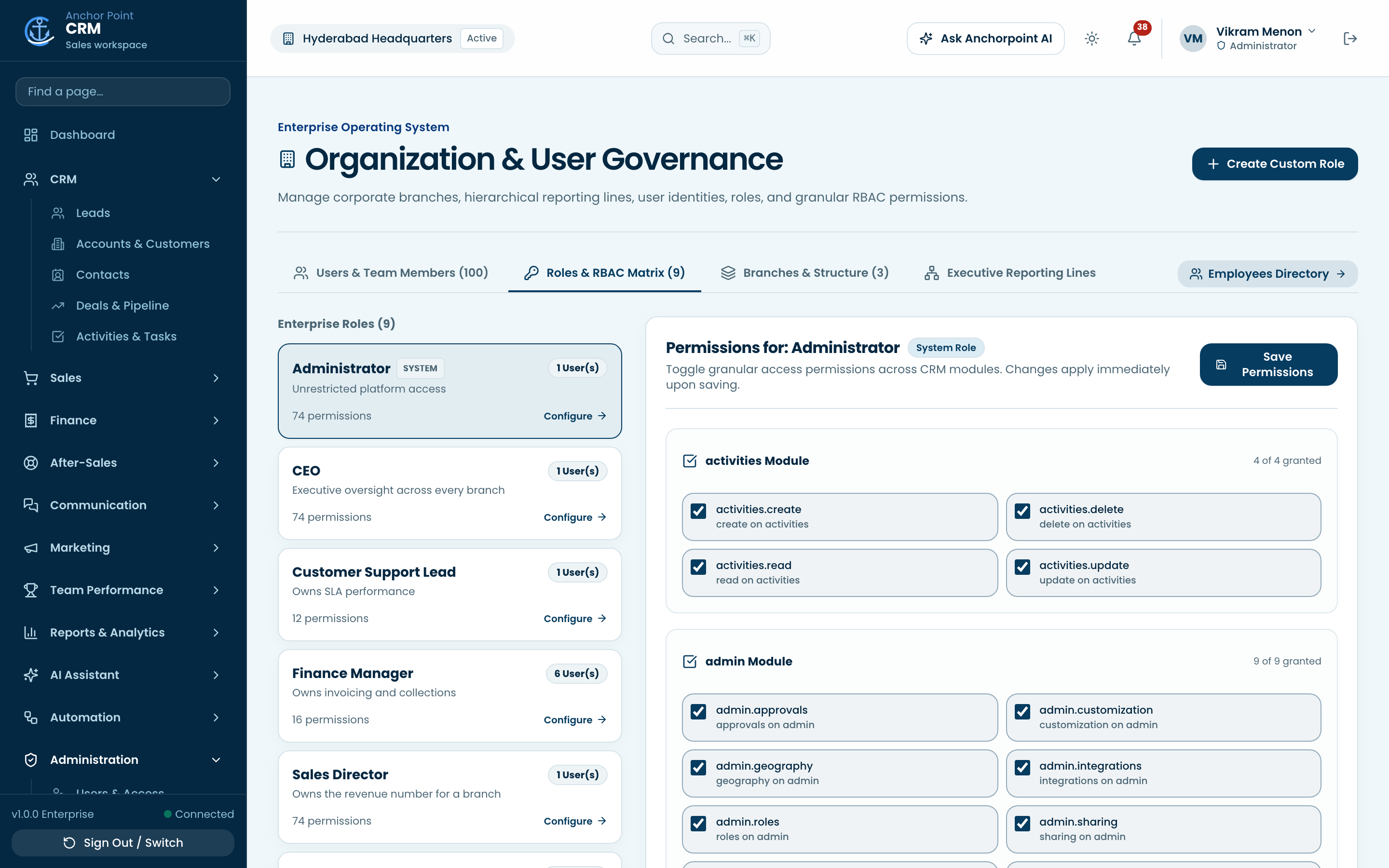Select the CEO role card
Image resolution: width=1389 pixels, height=868 pixels.
(x=450, y=494)
